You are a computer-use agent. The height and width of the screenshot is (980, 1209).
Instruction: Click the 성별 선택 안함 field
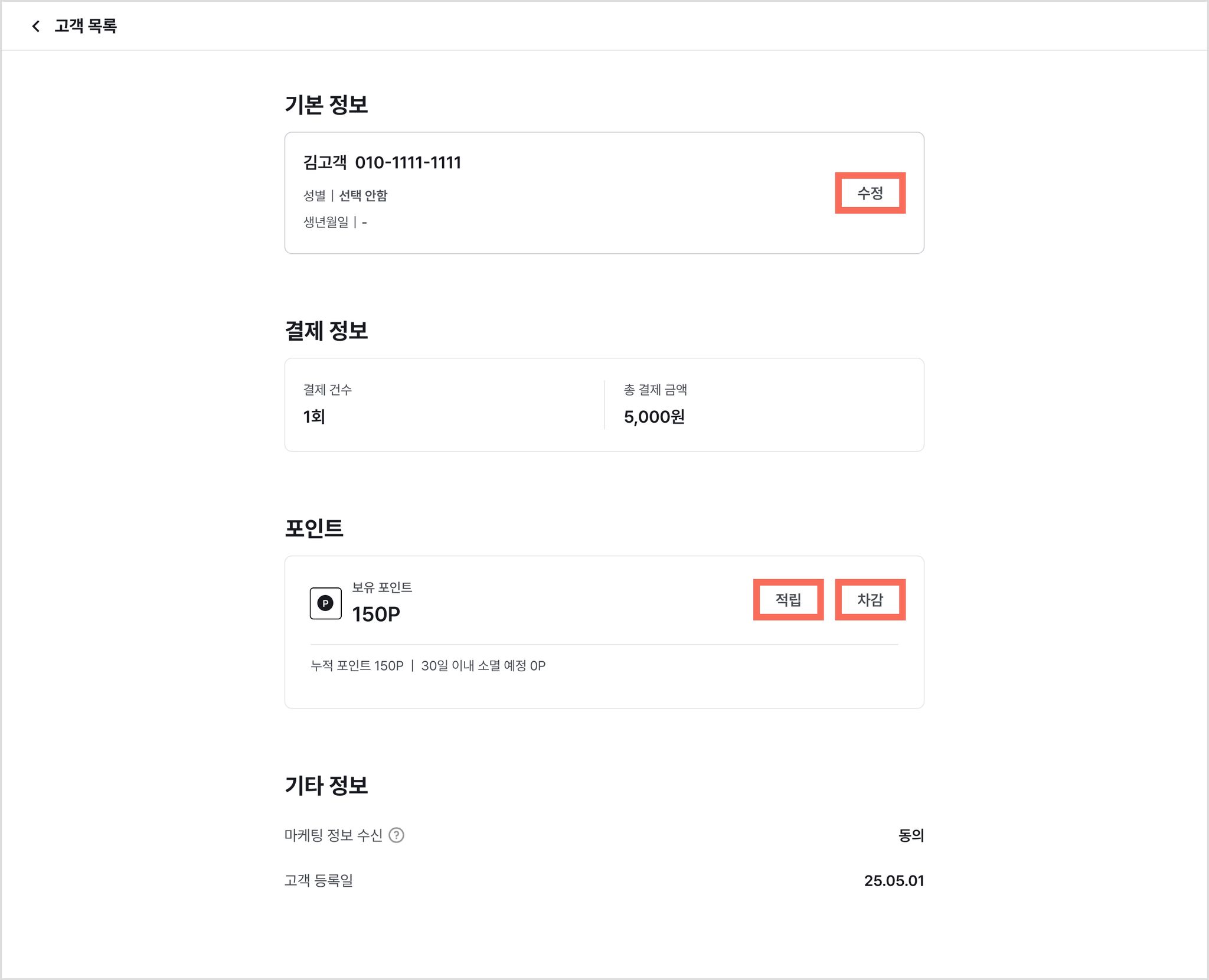(345, 195)
